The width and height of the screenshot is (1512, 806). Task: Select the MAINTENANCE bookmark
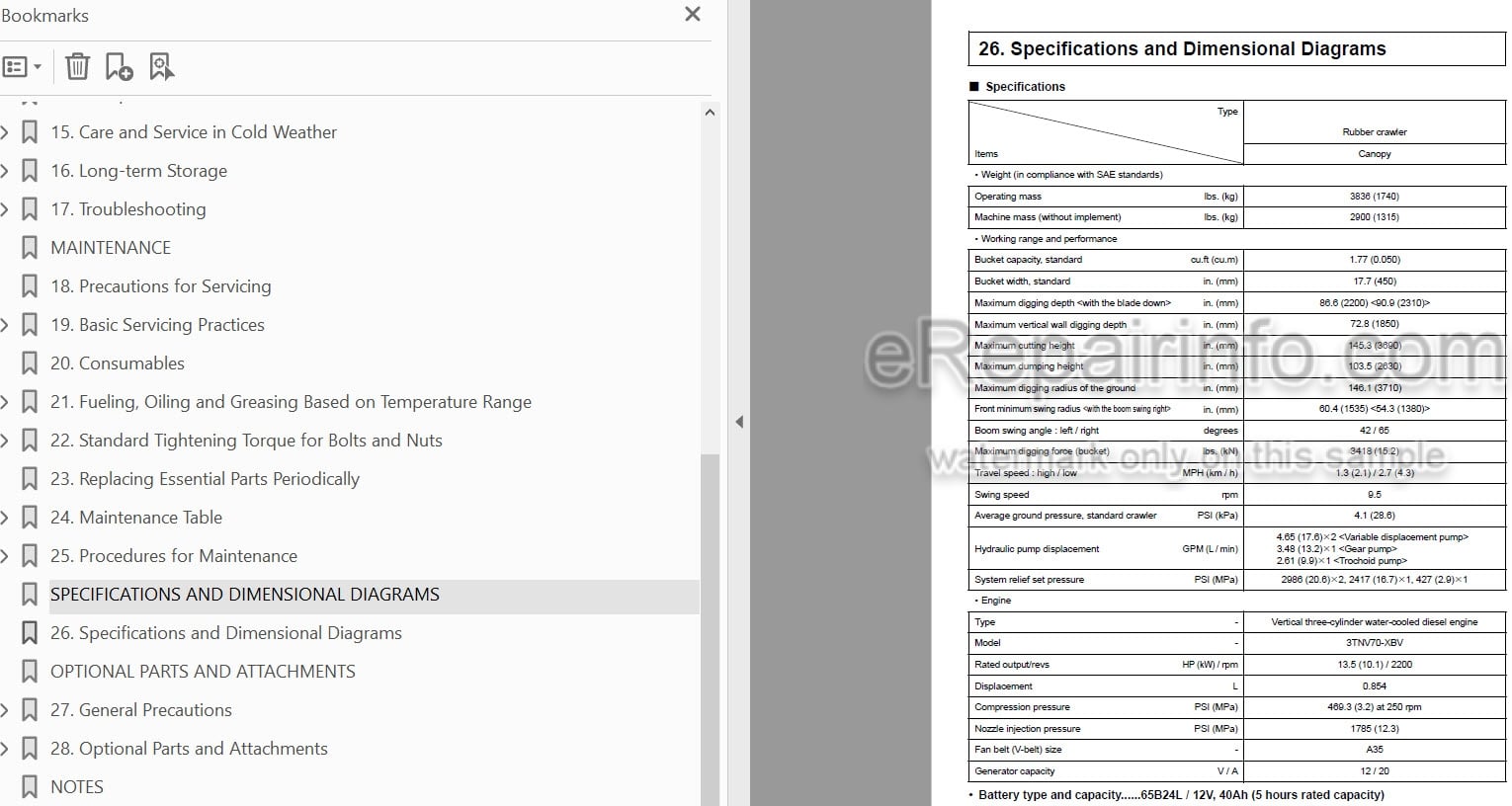point(111,248)
